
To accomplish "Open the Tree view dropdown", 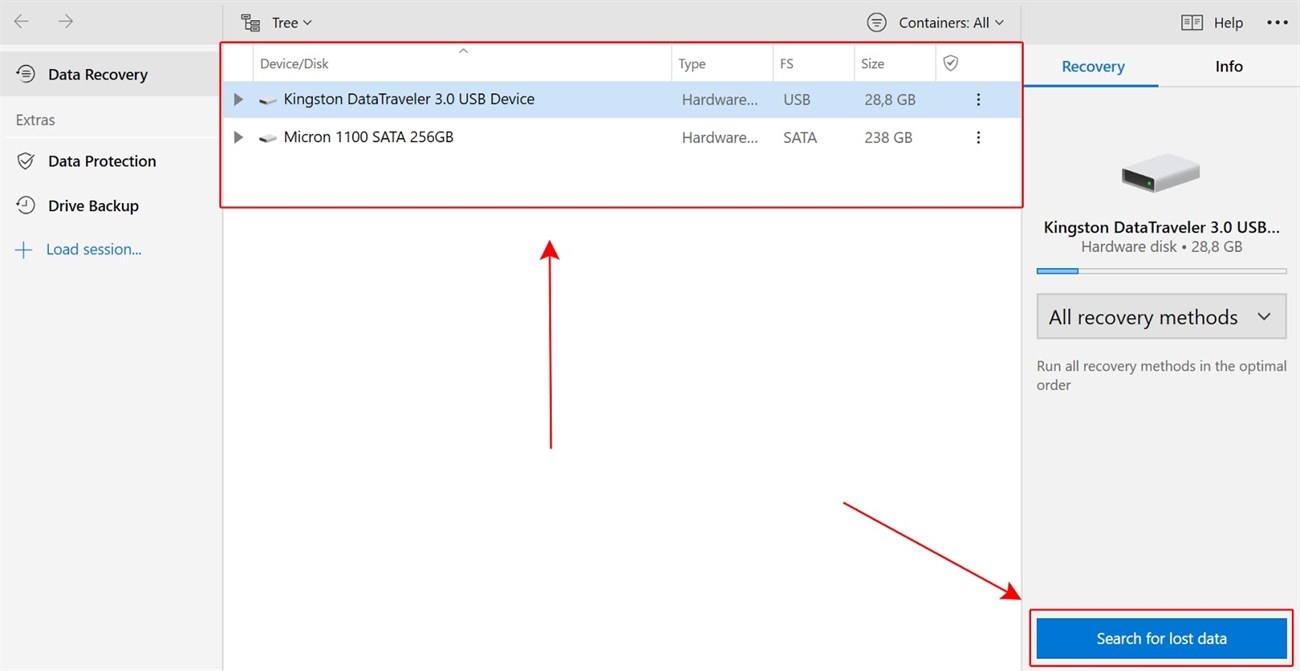I will tap(277, 22).
